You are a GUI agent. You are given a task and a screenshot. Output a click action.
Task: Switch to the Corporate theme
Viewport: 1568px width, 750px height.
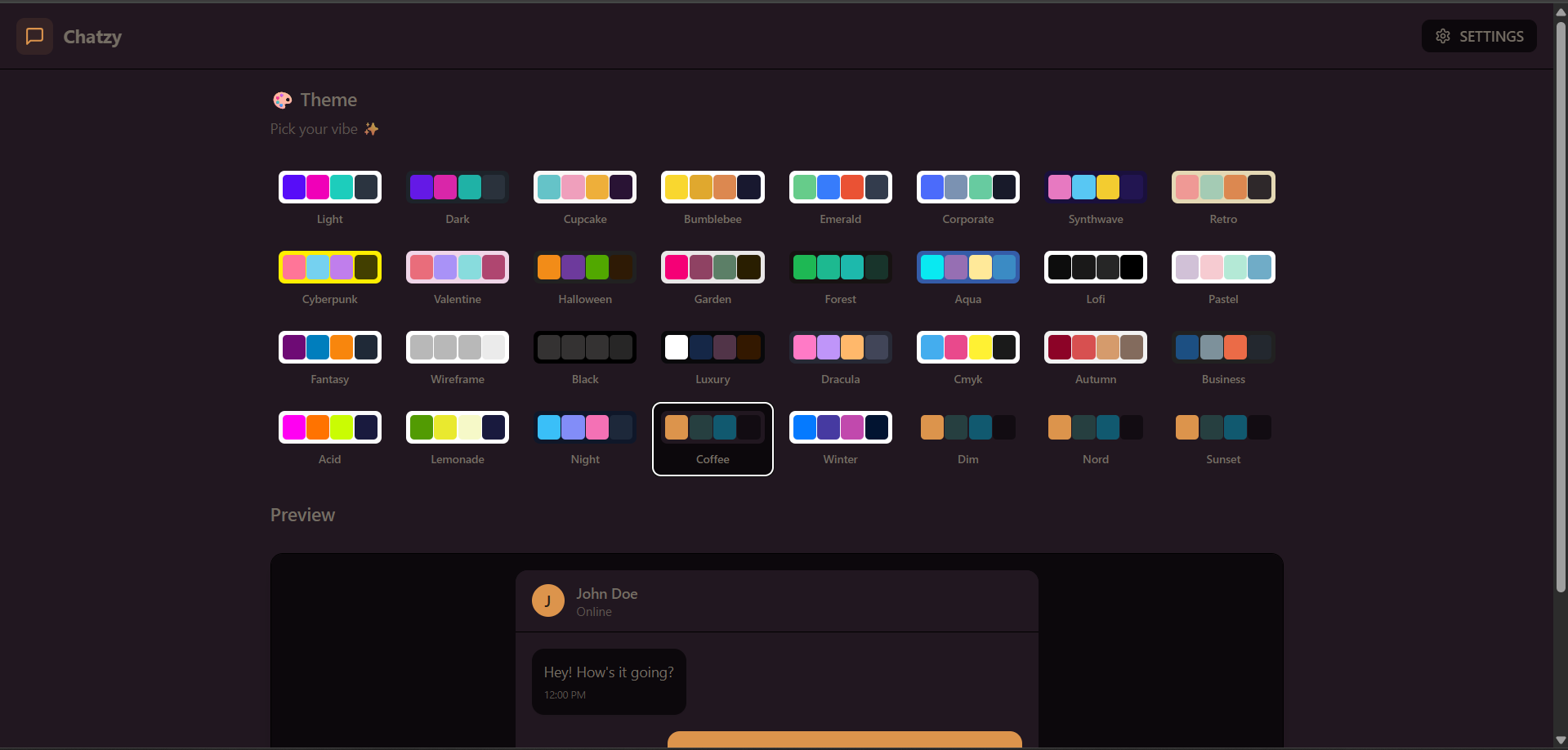coord(968,199)
